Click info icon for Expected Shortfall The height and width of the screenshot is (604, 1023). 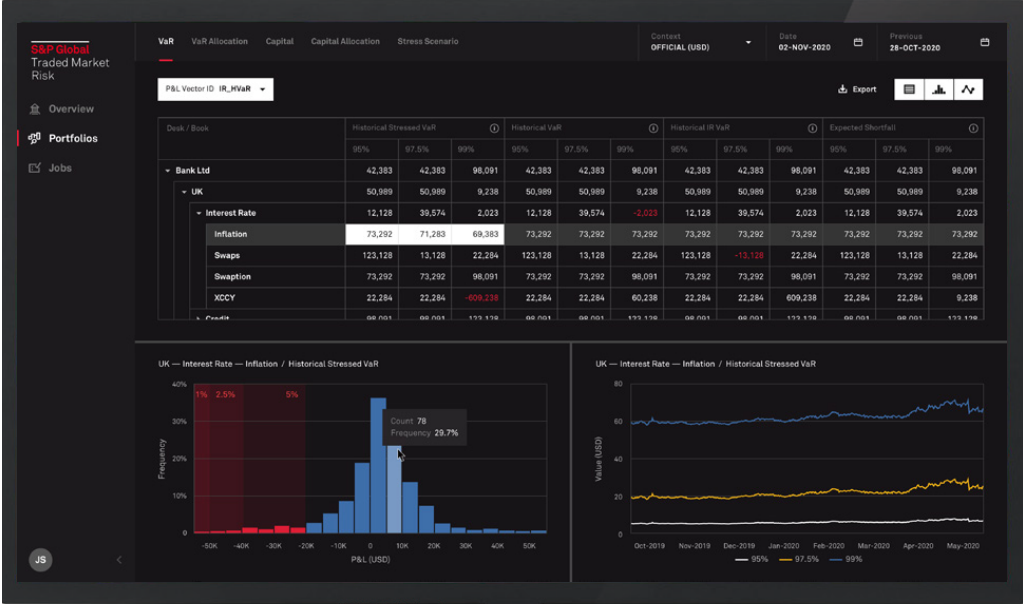[x=971, y=128]
